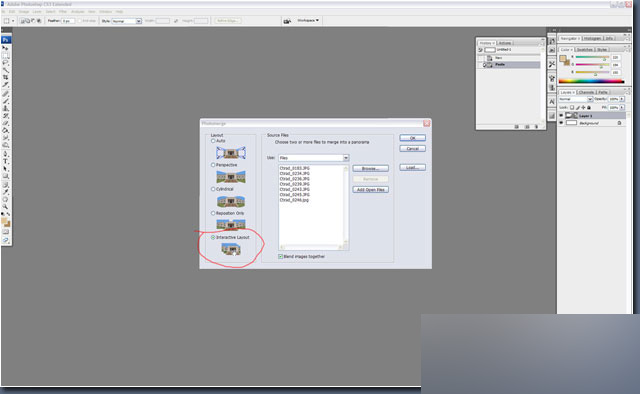Switch to the Histogram tab
The width and height of the screenshot is (640, 394).
coord(592,38)
